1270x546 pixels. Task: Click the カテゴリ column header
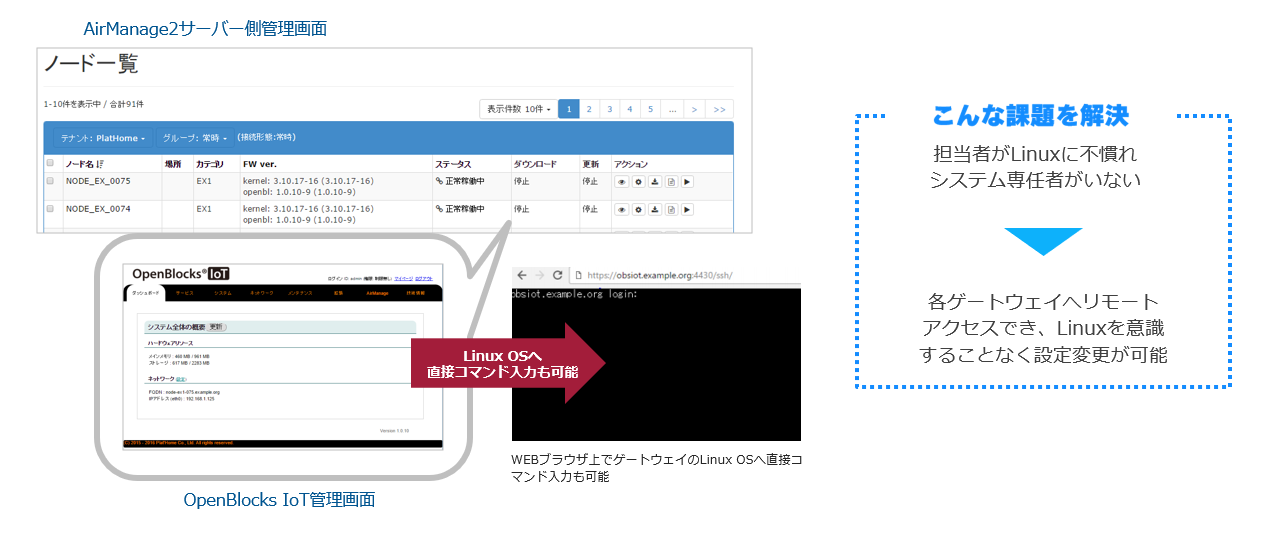point(210,164)
